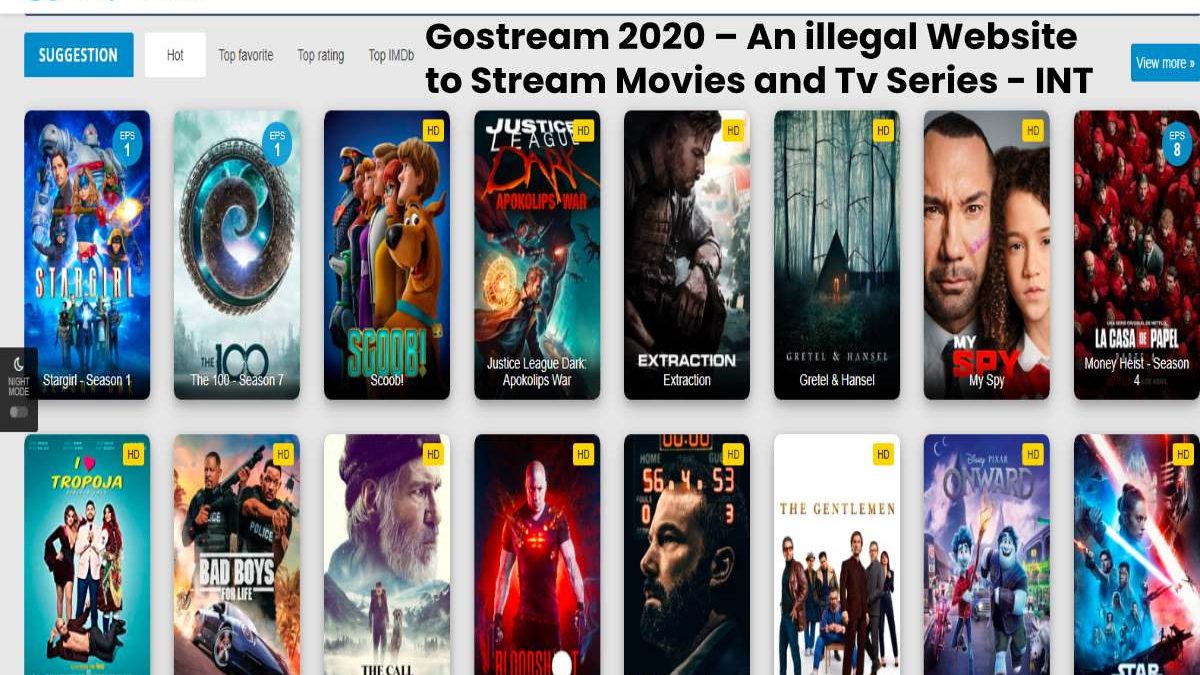
Task: Click the 'My Spy' title caption
Action: 987,380
